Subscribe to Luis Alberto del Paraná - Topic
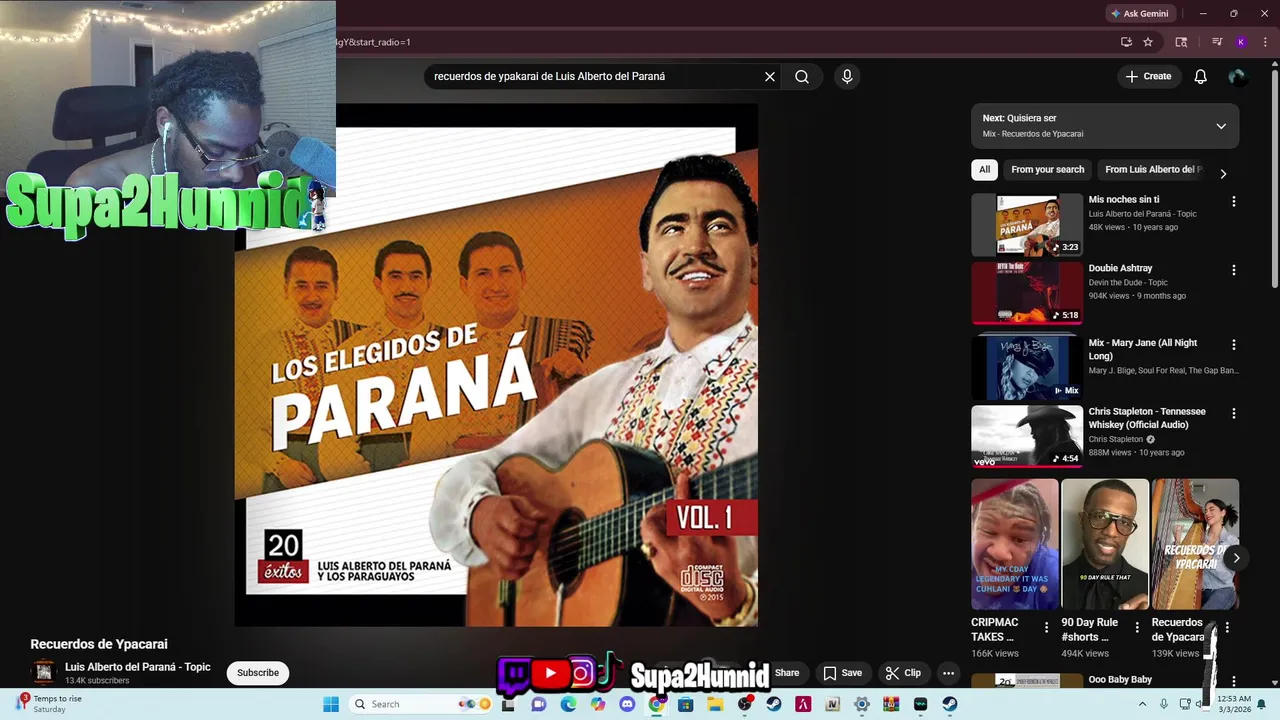1280x720 pixels. click(258, 673)
